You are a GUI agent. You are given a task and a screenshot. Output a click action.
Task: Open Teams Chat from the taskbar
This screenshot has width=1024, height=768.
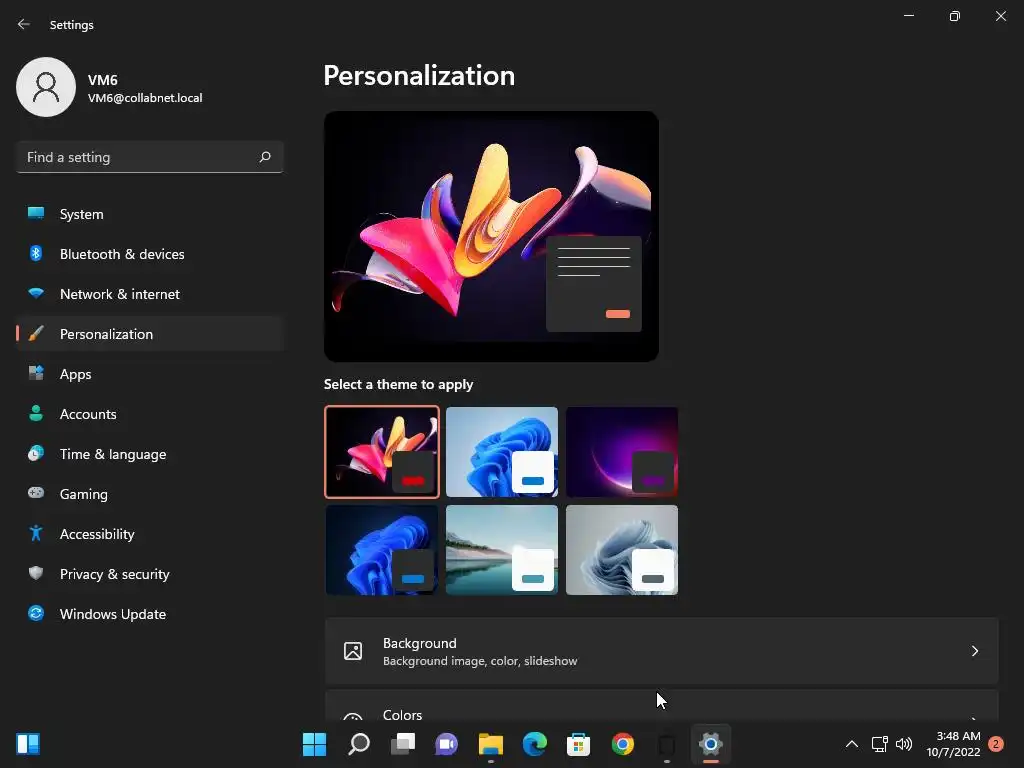447,744
